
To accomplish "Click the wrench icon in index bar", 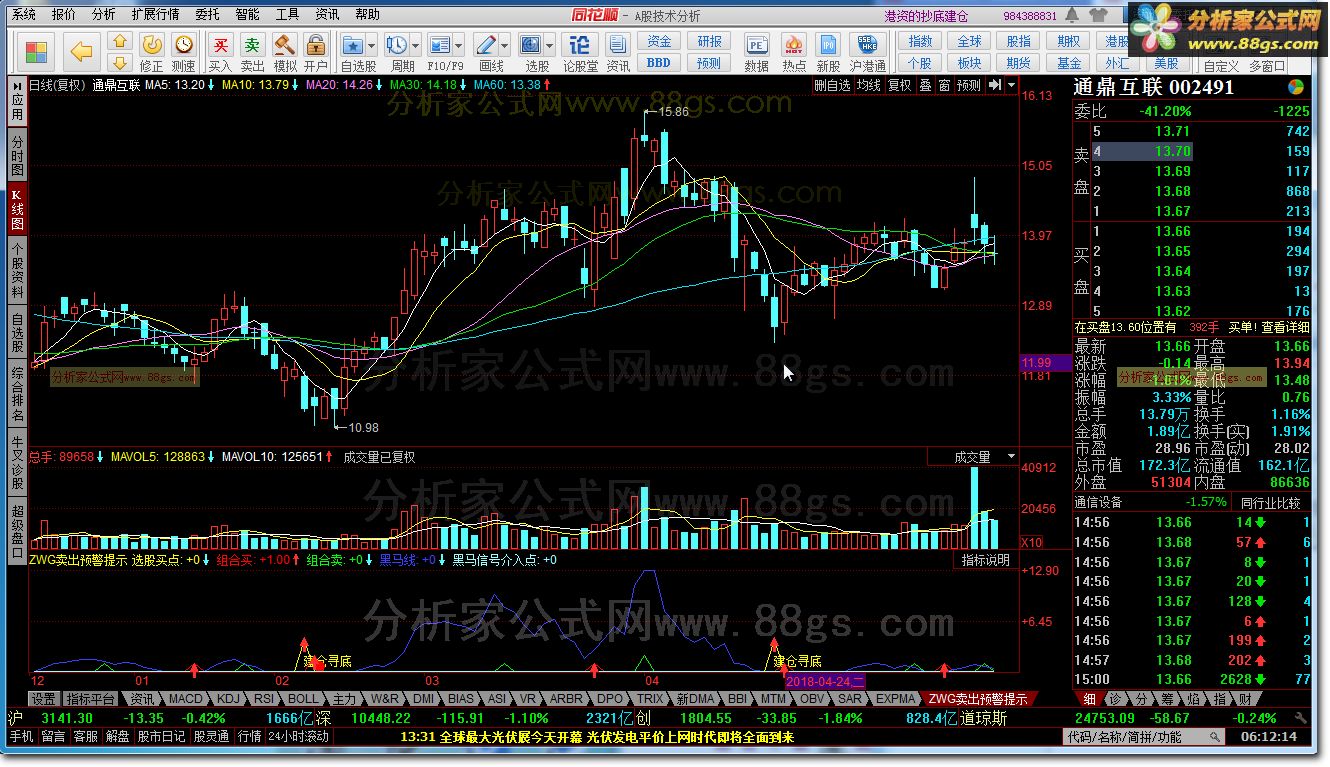I will 1299,718.
